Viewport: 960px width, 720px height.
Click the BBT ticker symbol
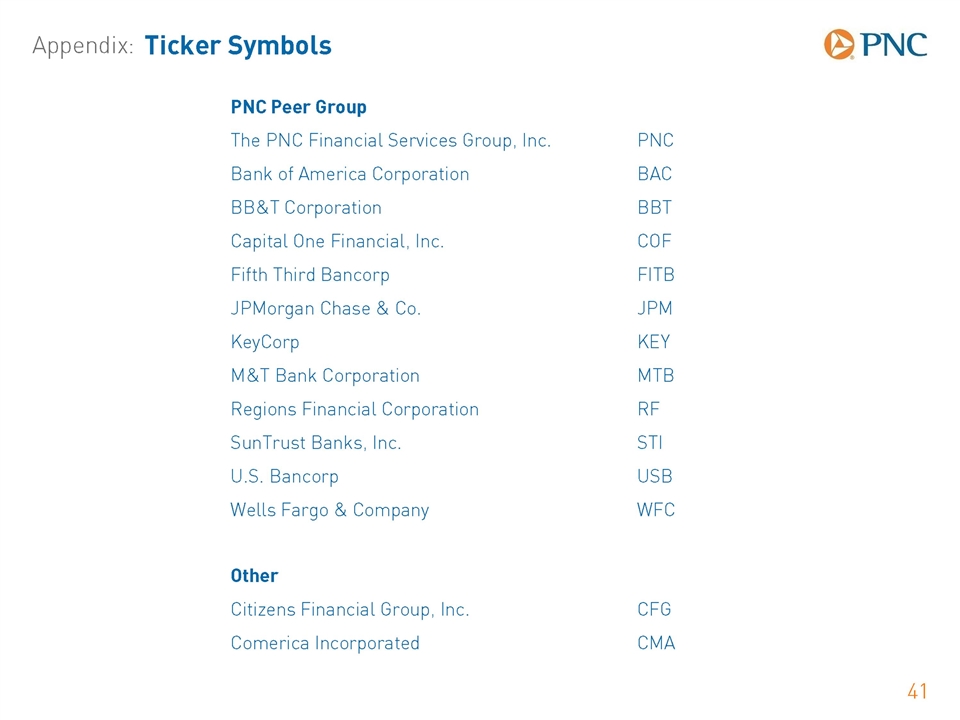[654, 208]
